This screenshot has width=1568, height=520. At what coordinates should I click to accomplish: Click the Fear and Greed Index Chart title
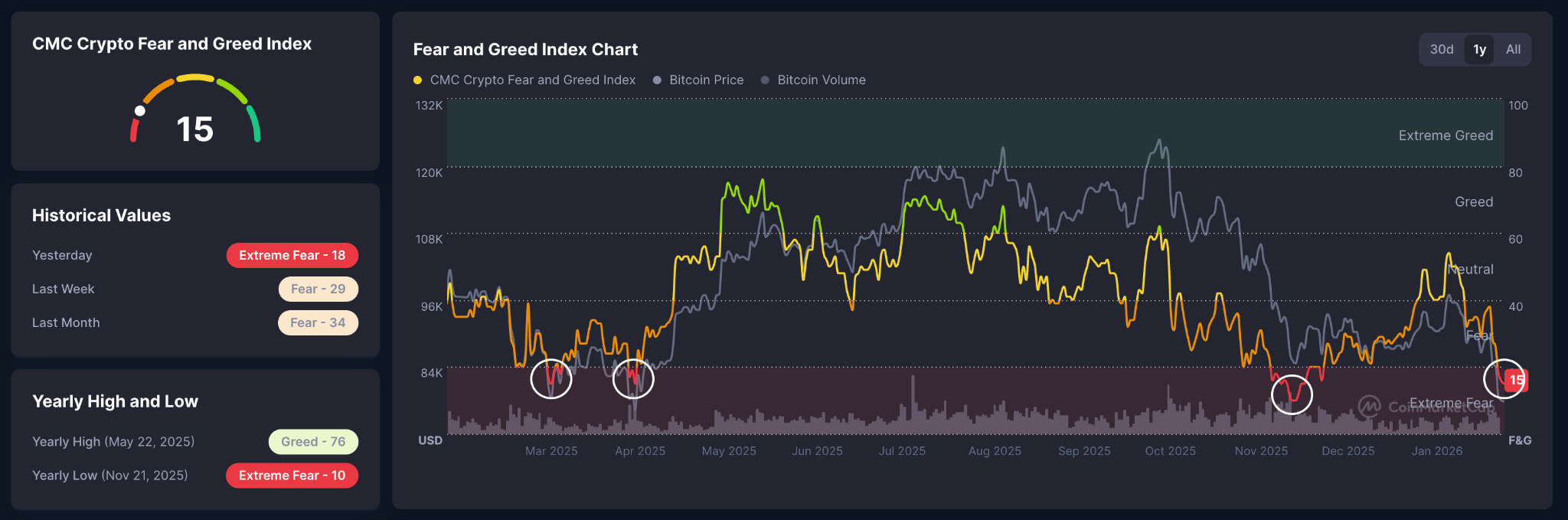[525, 49]
